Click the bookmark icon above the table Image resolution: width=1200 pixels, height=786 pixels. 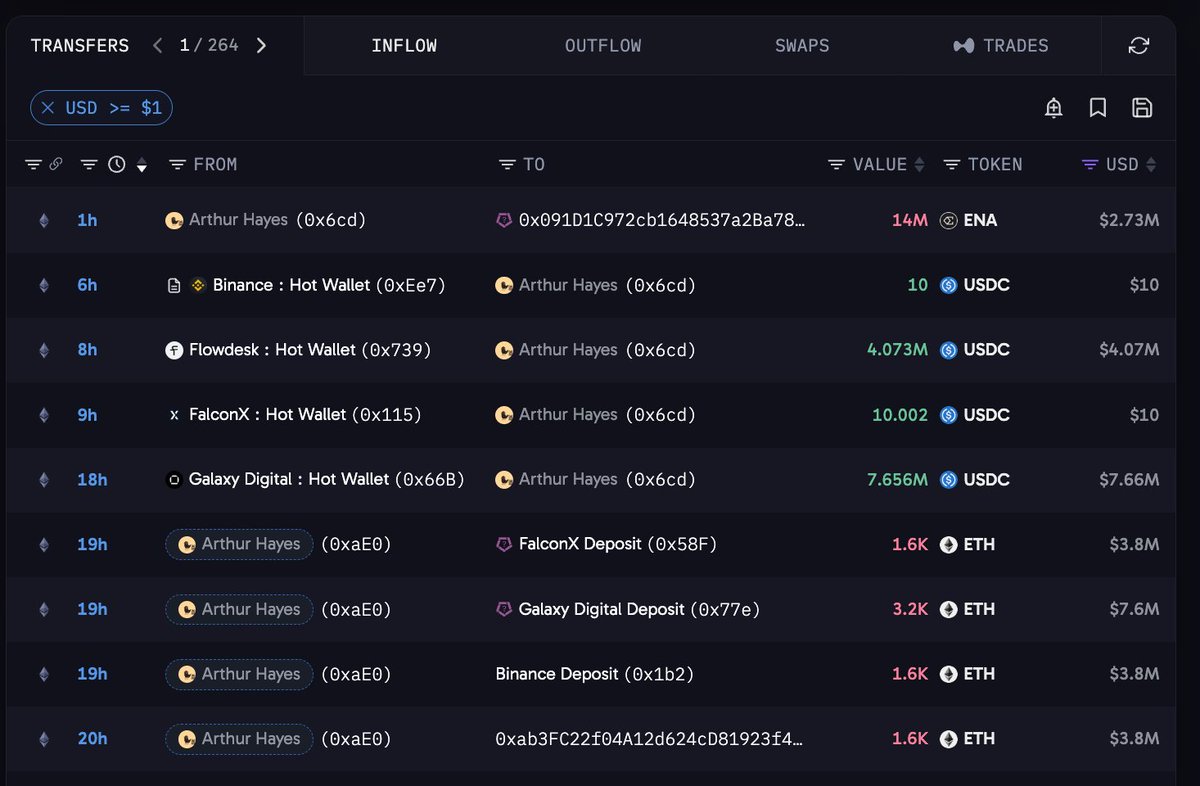coord(1098,108)
